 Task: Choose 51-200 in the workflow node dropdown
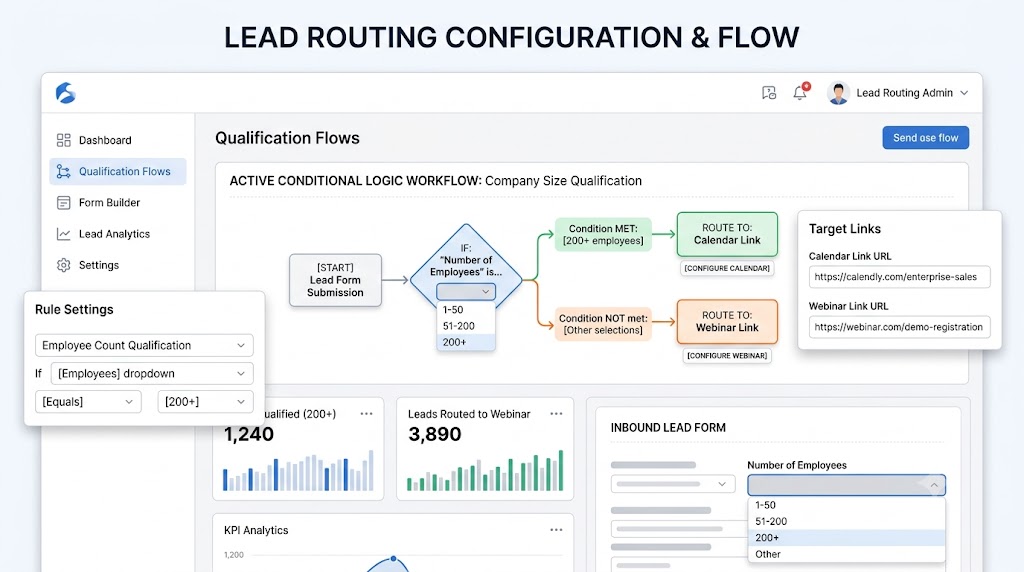click(466, 326)
